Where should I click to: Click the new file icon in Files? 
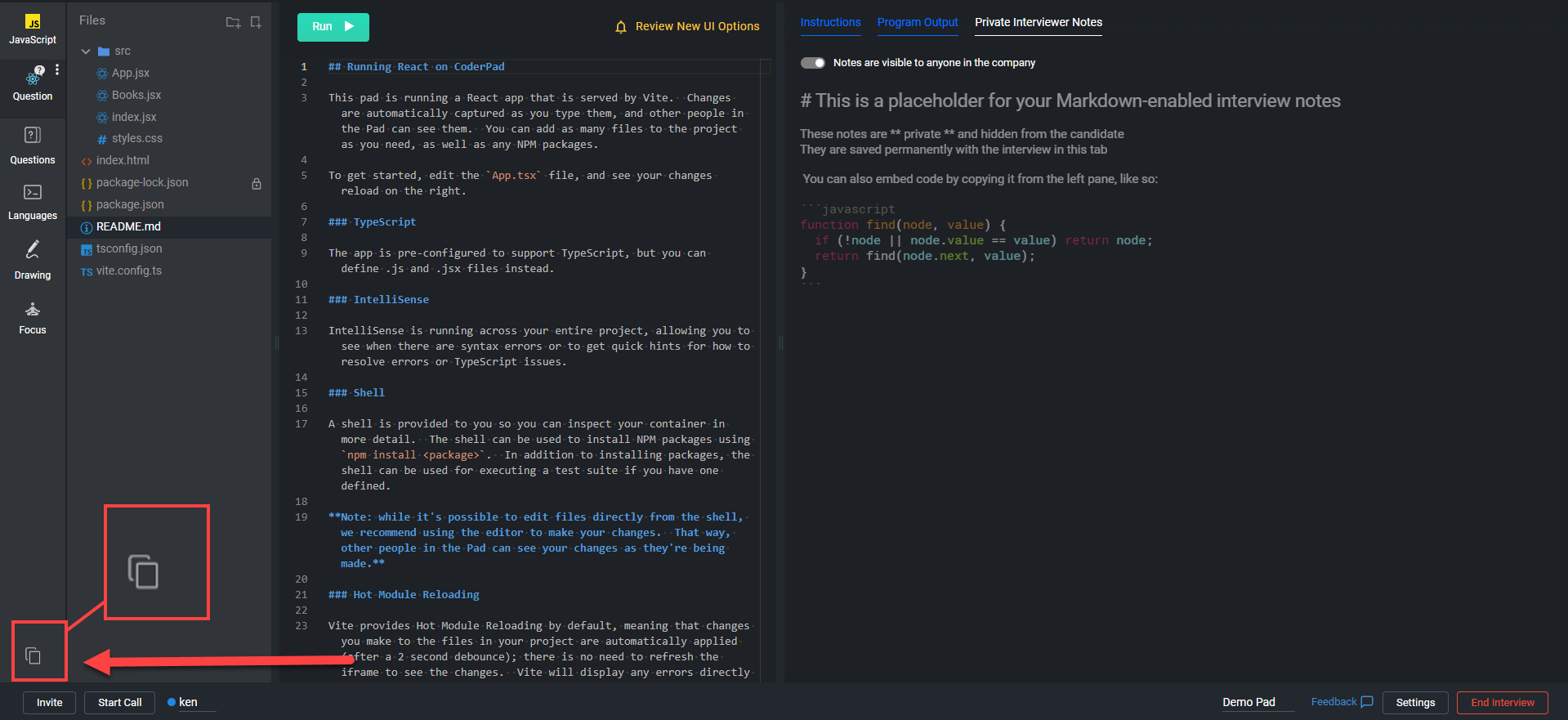click(x=256, y=22)
